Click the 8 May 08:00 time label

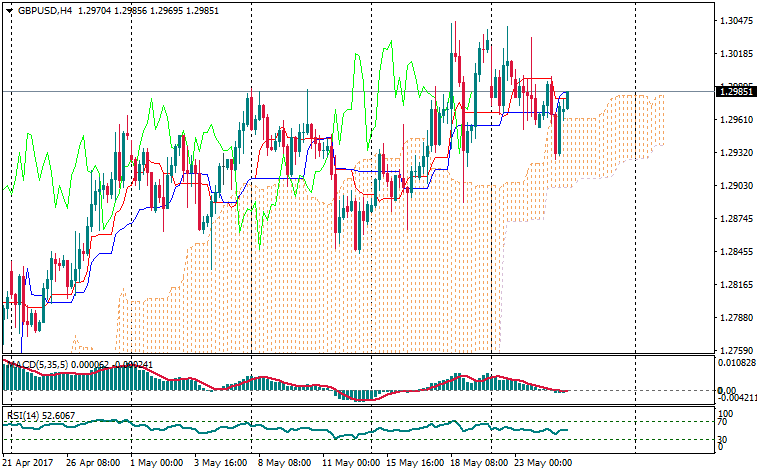(285, 464)
